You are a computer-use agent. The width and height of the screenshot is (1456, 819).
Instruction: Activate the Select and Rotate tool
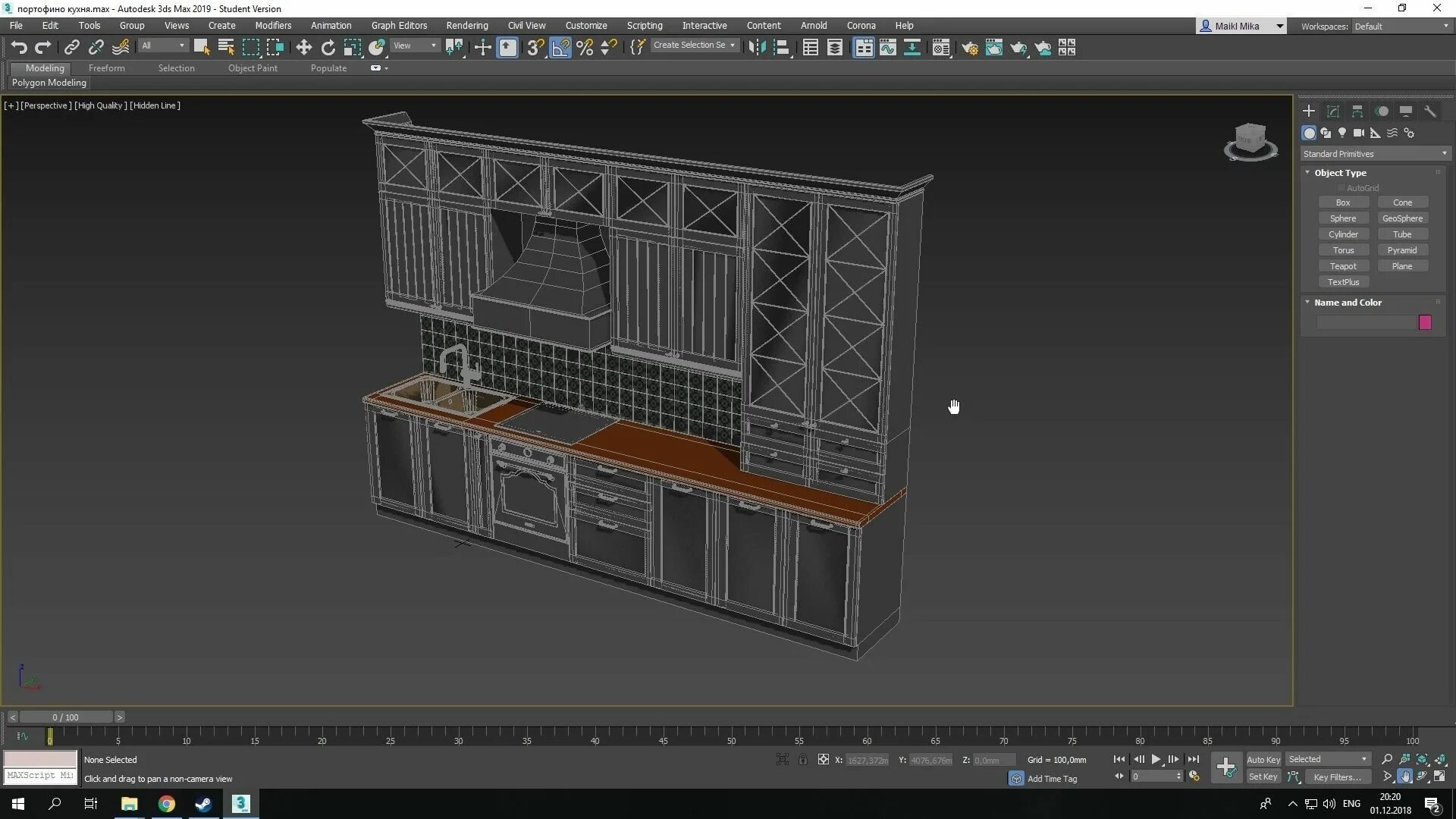328,48
